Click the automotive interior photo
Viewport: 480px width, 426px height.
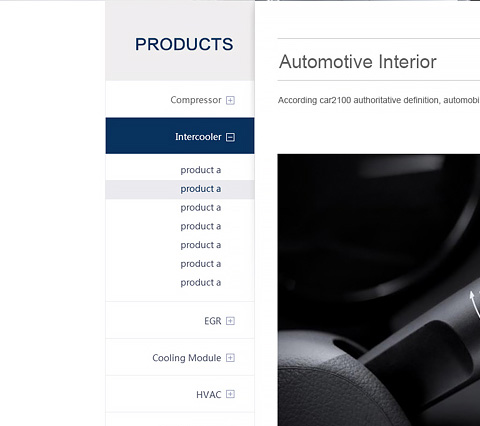pos(379,290)
